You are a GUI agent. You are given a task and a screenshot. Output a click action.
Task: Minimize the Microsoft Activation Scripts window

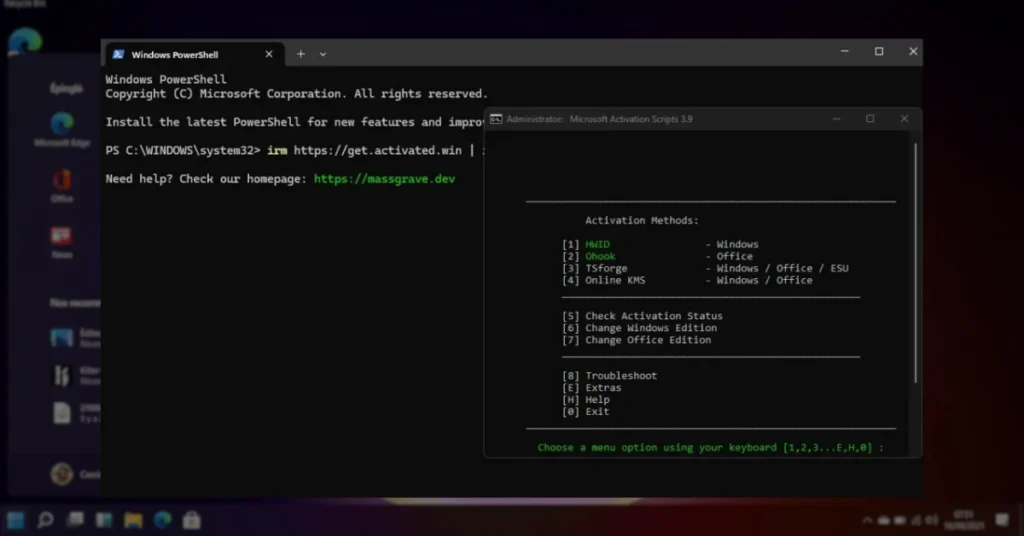(x=836, y=119)
